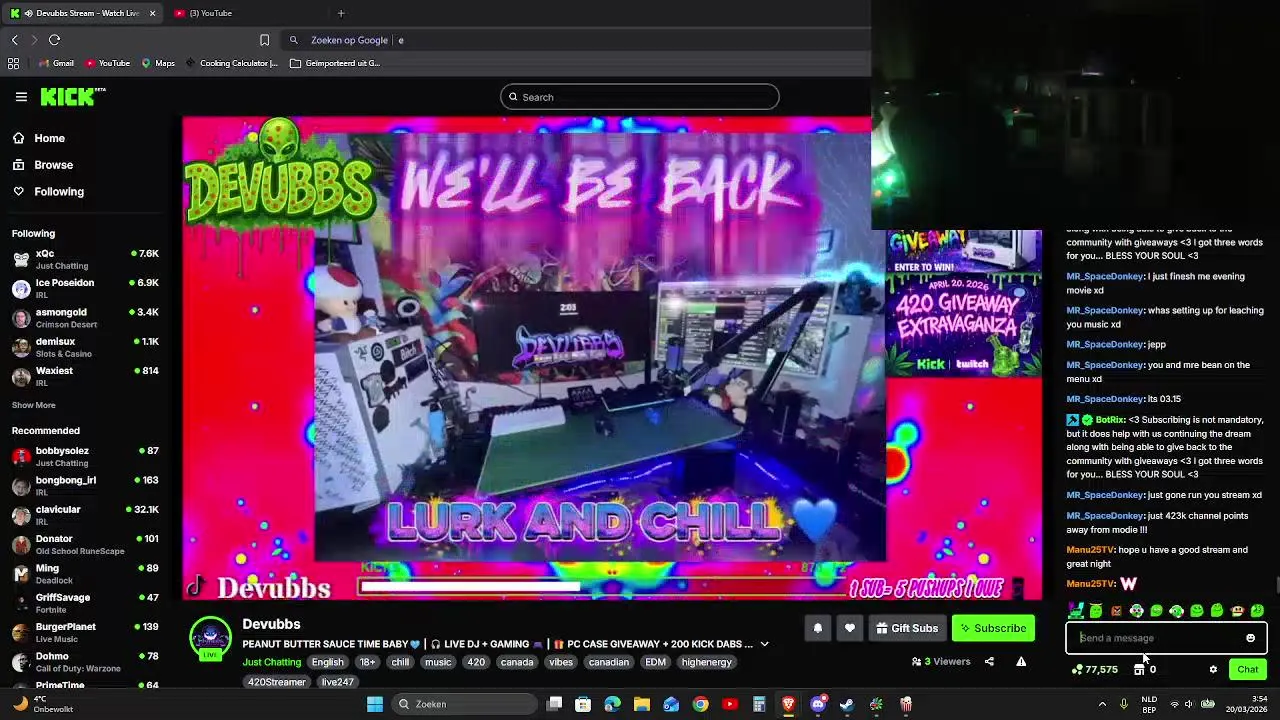1280x720 pixels.
Task: Select the 18+ tag
Action: [368, 662]
